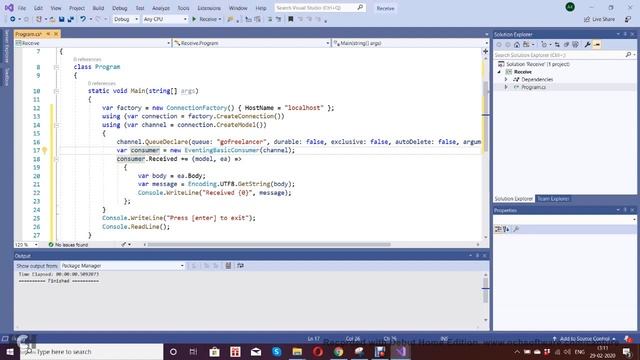Collapse the Main method code block
640x360 pixels.
pos(56,91)
